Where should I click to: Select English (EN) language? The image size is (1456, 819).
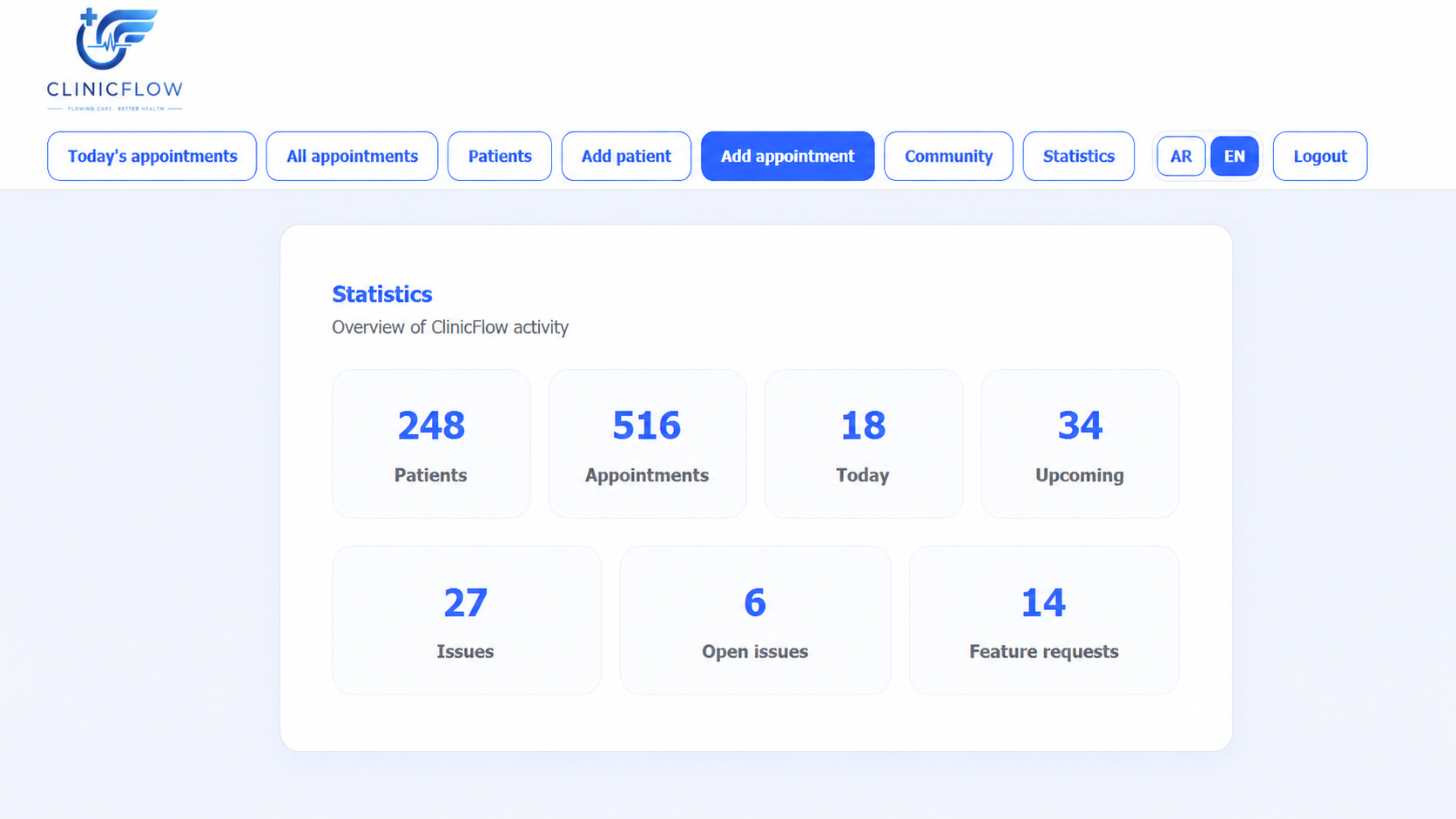point(1235,157)
